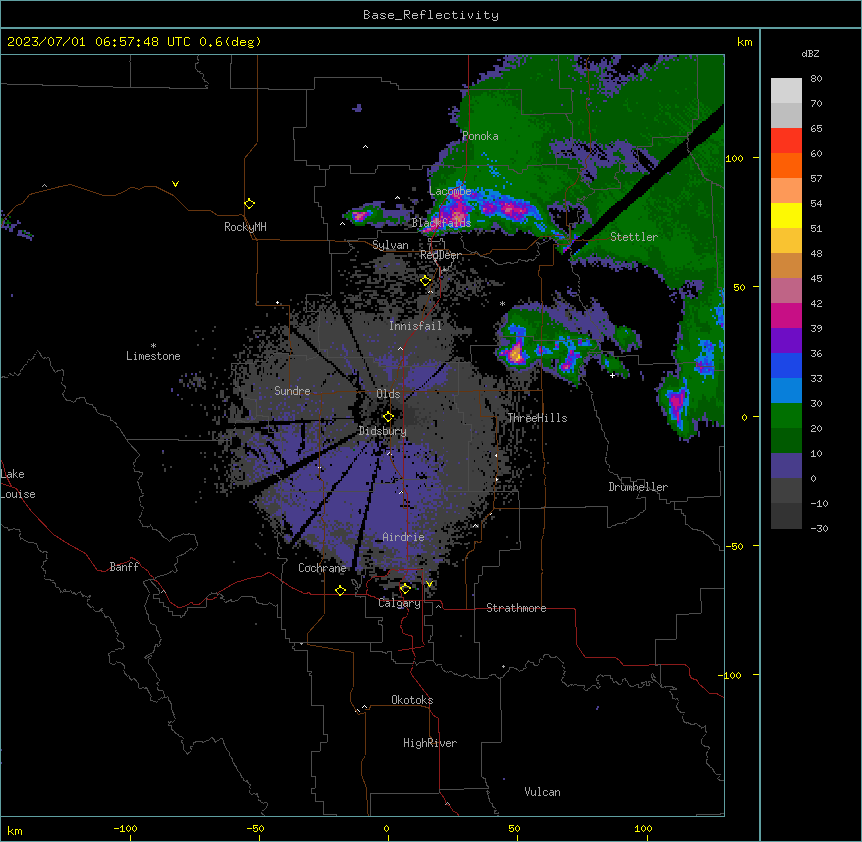
Task: Click the 80 value in the dBZ legend
Action: click(816, 79)
